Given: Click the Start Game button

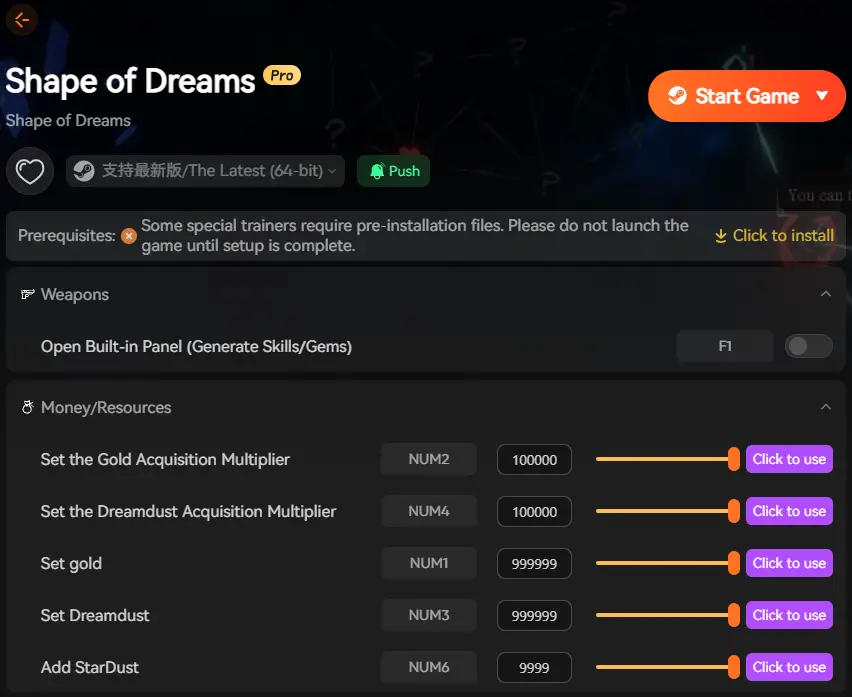Looking at the screenshot, I should [x=746, y=96].
